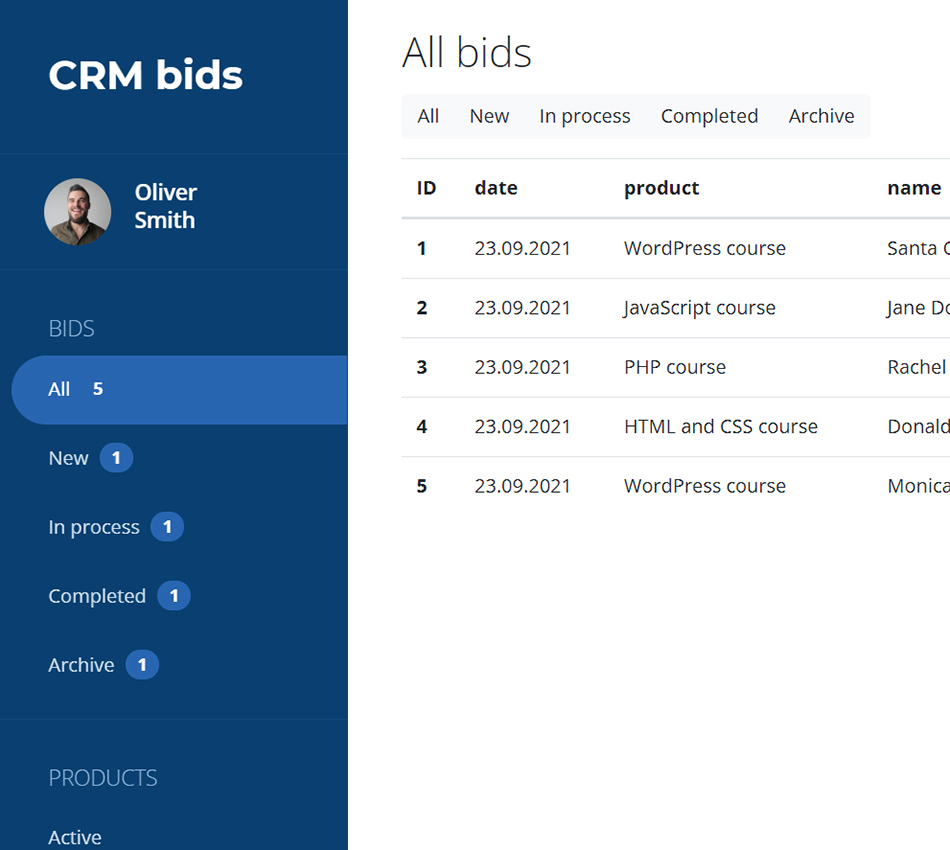Click the JavaScript course entry
This screenshot has width=950, height=850.
pyautogui.click(x=699, y=308)
